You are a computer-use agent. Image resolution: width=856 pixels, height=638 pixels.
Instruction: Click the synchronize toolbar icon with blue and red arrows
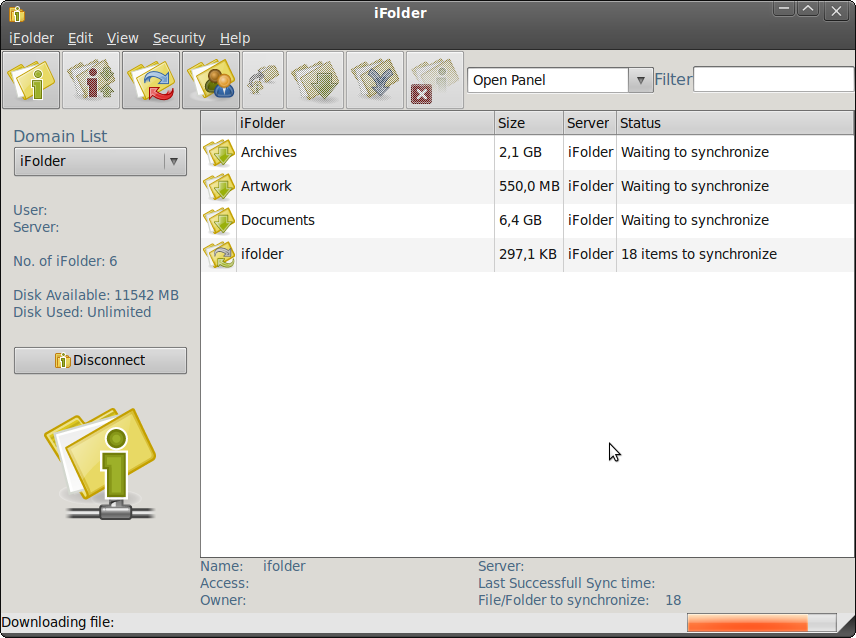(x=151, y=80)
